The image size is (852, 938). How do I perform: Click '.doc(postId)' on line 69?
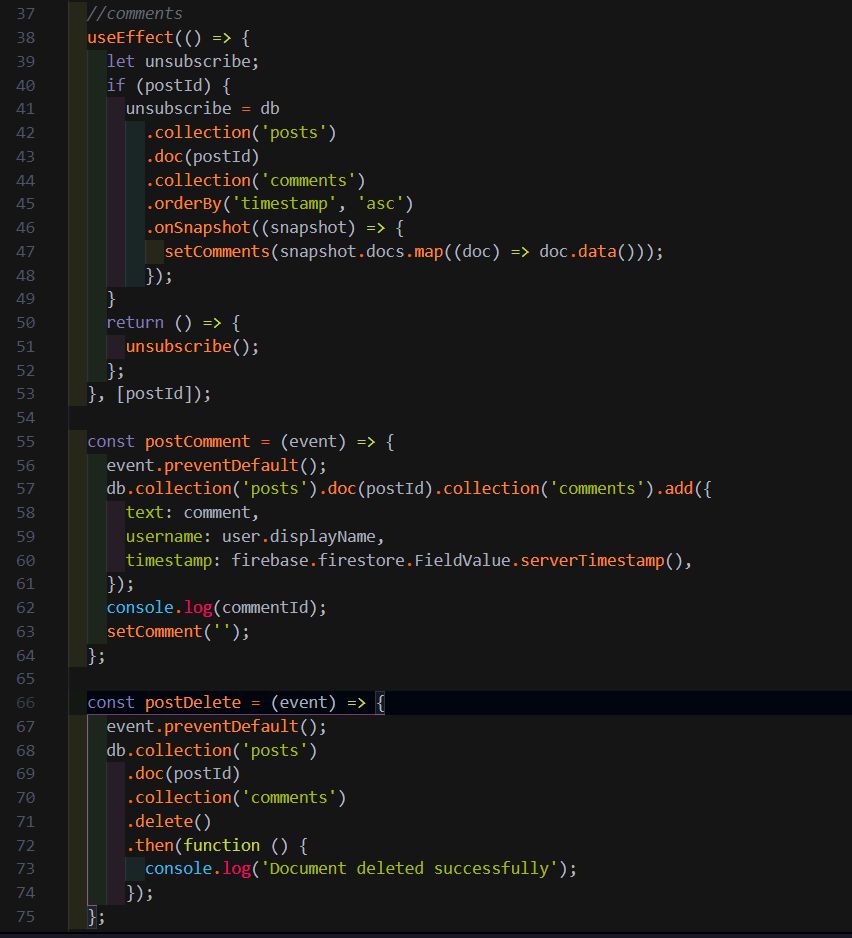[183, 773]
